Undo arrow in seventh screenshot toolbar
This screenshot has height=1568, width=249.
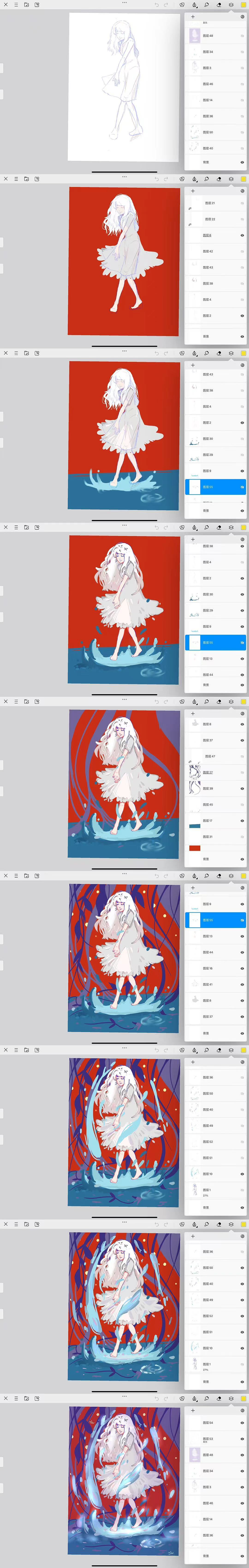pos(157,1050)
